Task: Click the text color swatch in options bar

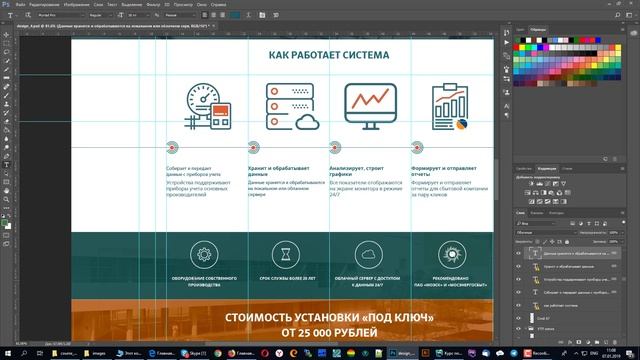Action: click(x=235, y=15)
